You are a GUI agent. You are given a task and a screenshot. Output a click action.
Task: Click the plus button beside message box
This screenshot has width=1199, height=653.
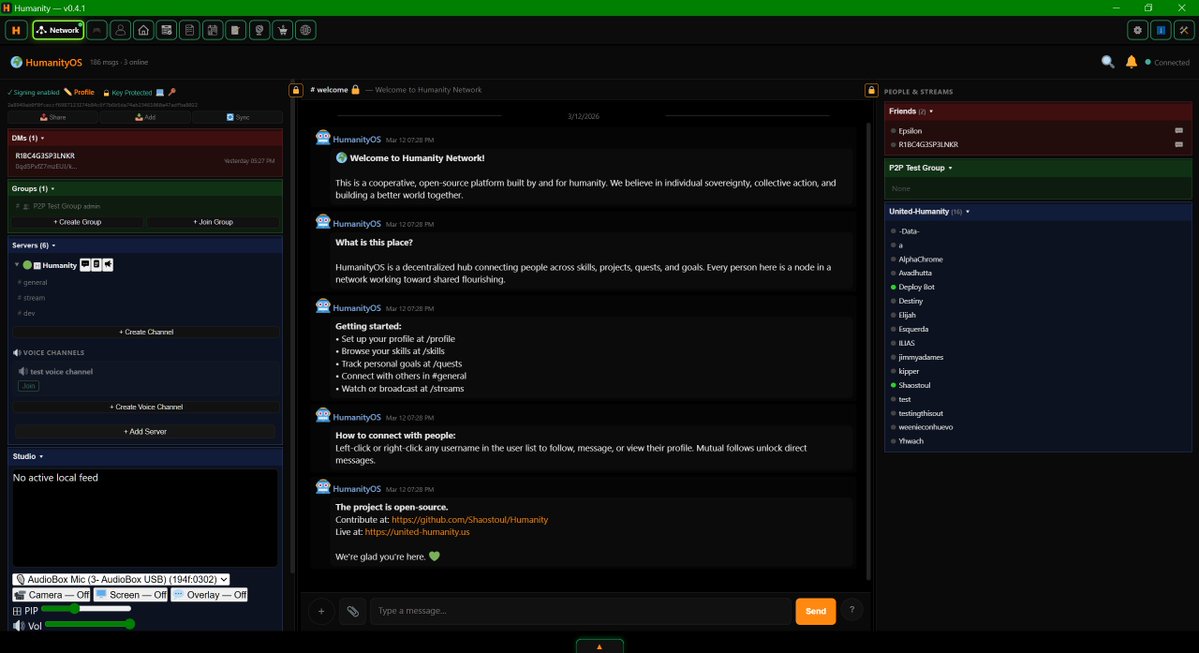tap(321, 611)
